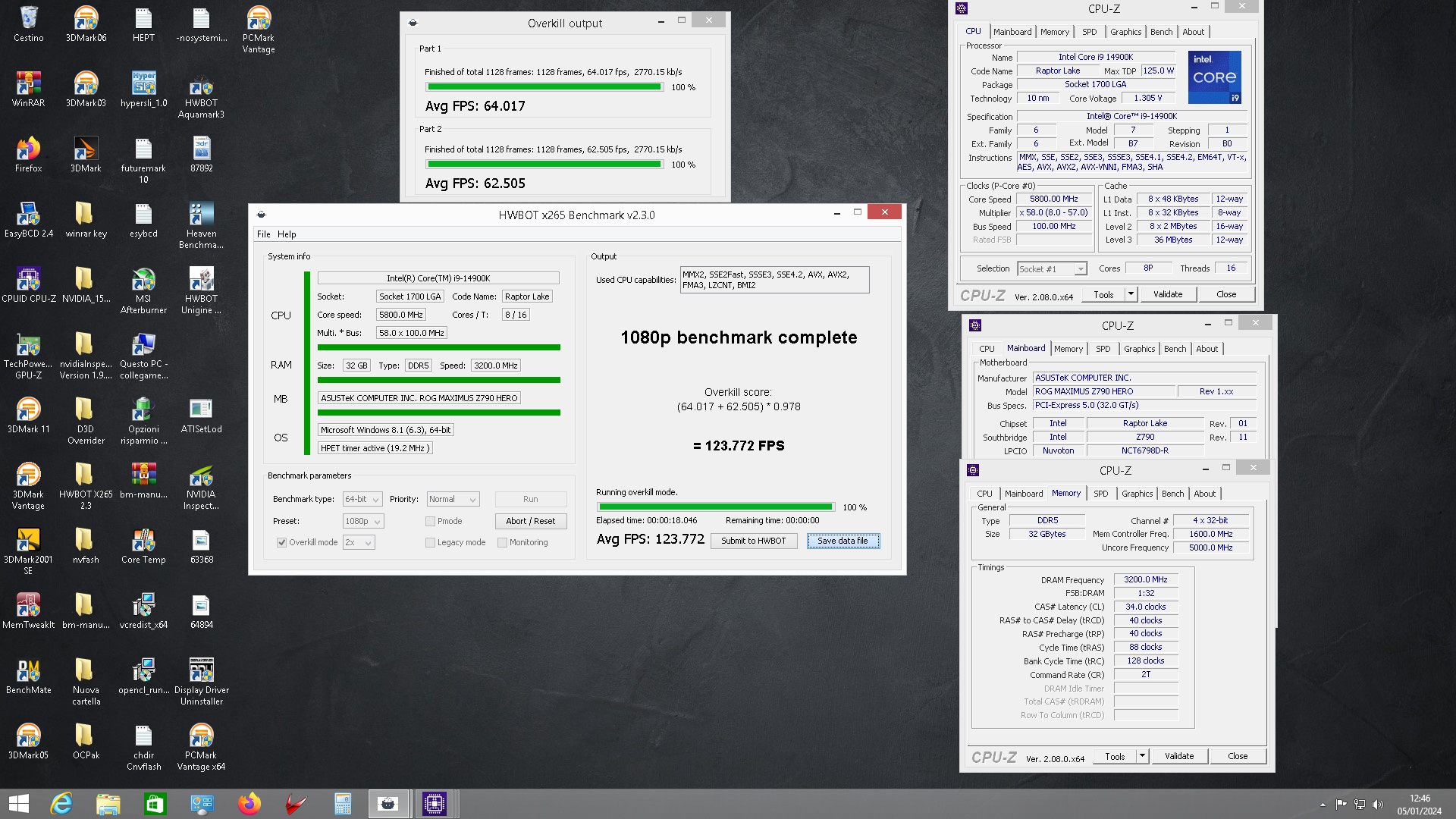
Task: Click the Windows Start button
Action: [x=19, y=804]
